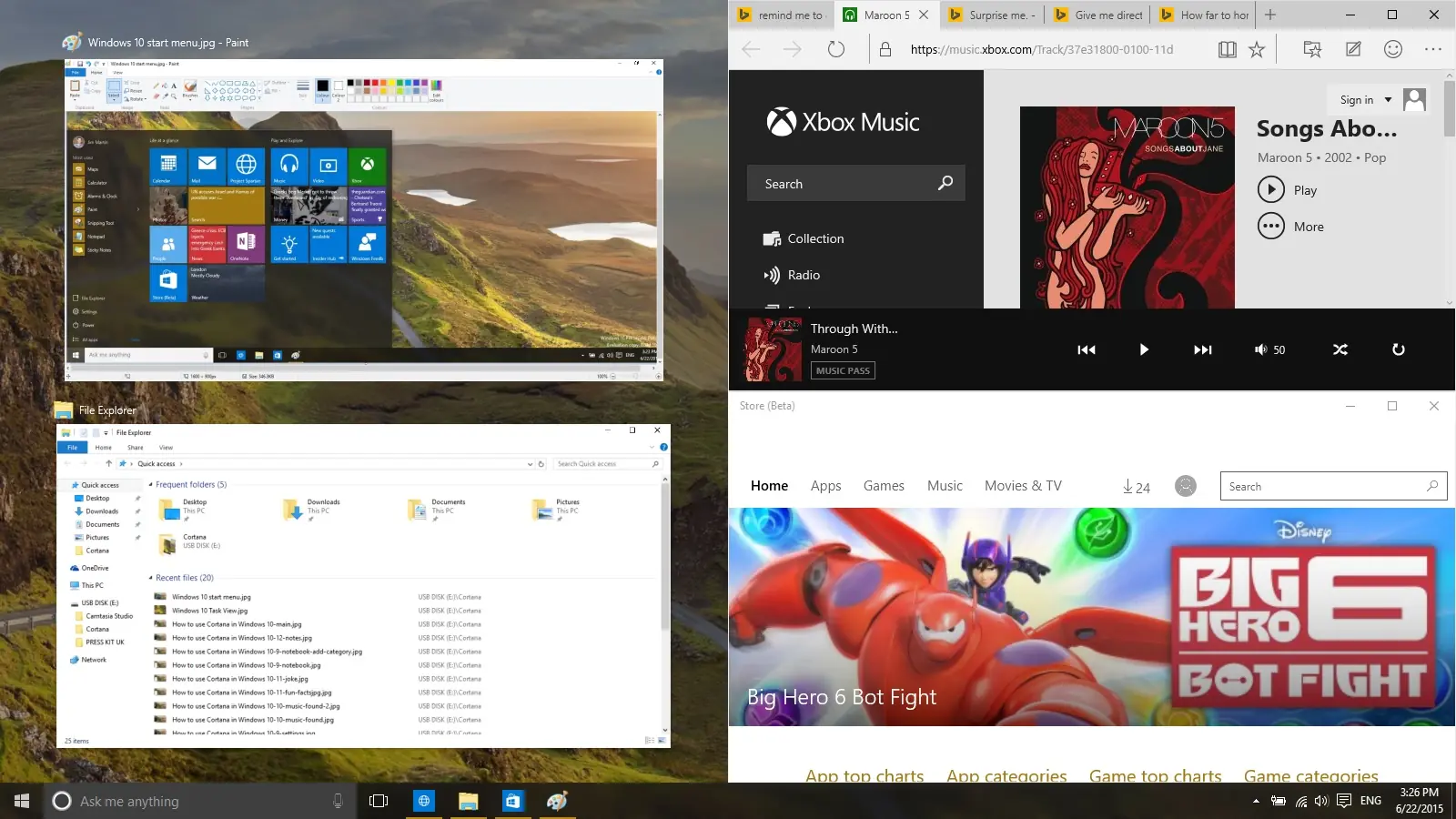Image resolution: width=1456 pixels, height=819 pixels.
Task: Open the Big Hero 6 Bot Fight banner
Action: pyautogui.click(x=1092, y=617)
